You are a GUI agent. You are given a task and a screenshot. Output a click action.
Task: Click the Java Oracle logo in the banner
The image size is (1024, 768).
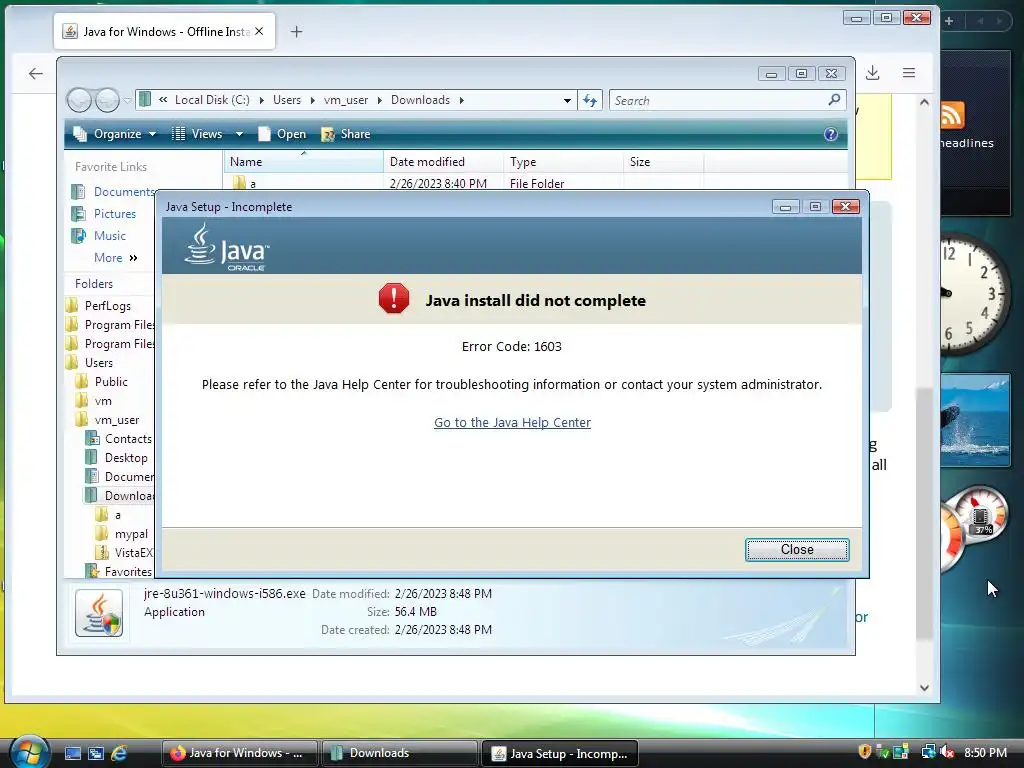click(x=227, y=248)
